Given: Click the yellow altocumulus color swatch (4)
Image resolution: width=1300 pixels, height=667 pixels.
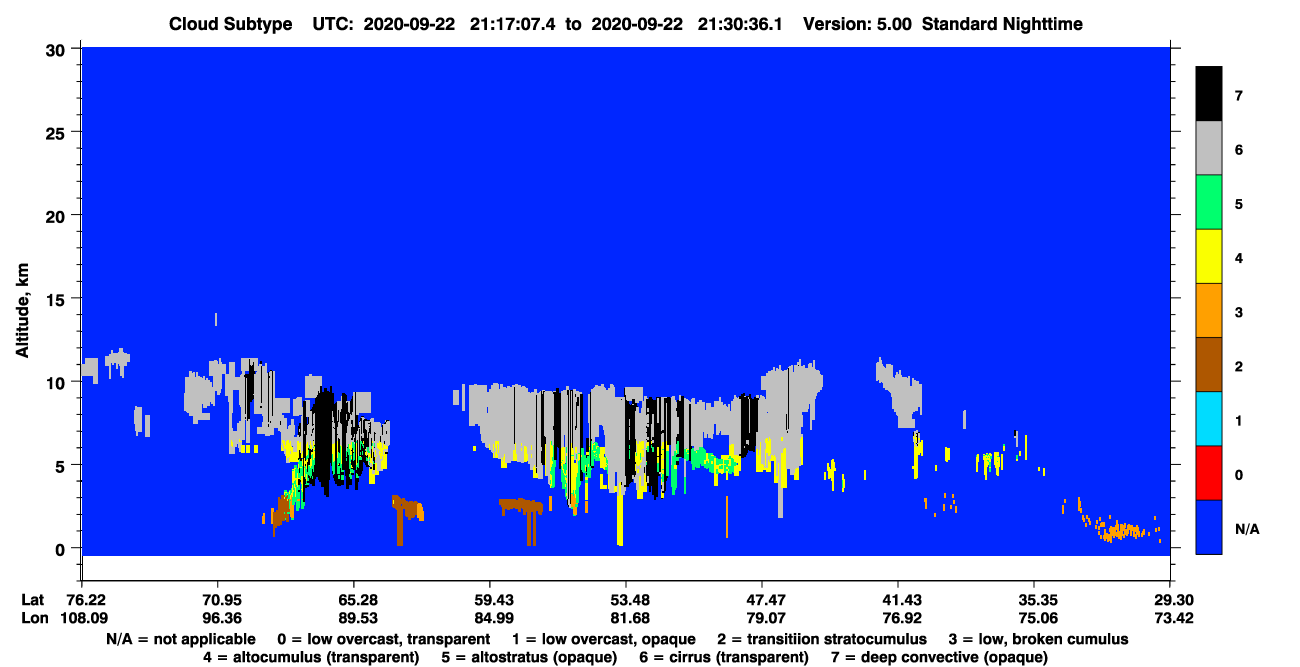Looking at the screenshot, I should click(x=1209, y=256).
